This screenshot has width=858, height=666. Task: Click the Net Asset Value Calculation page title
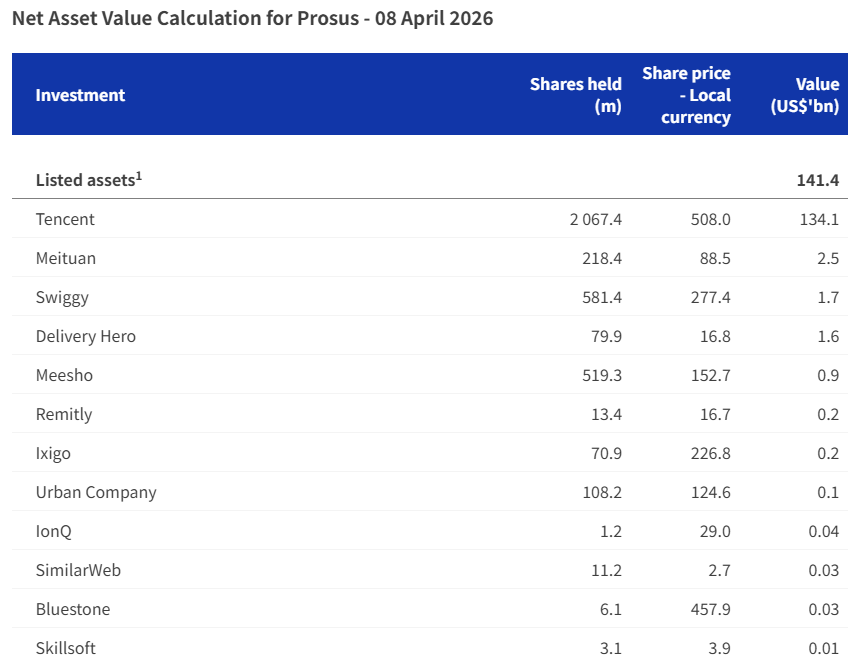tap(252, 19)
